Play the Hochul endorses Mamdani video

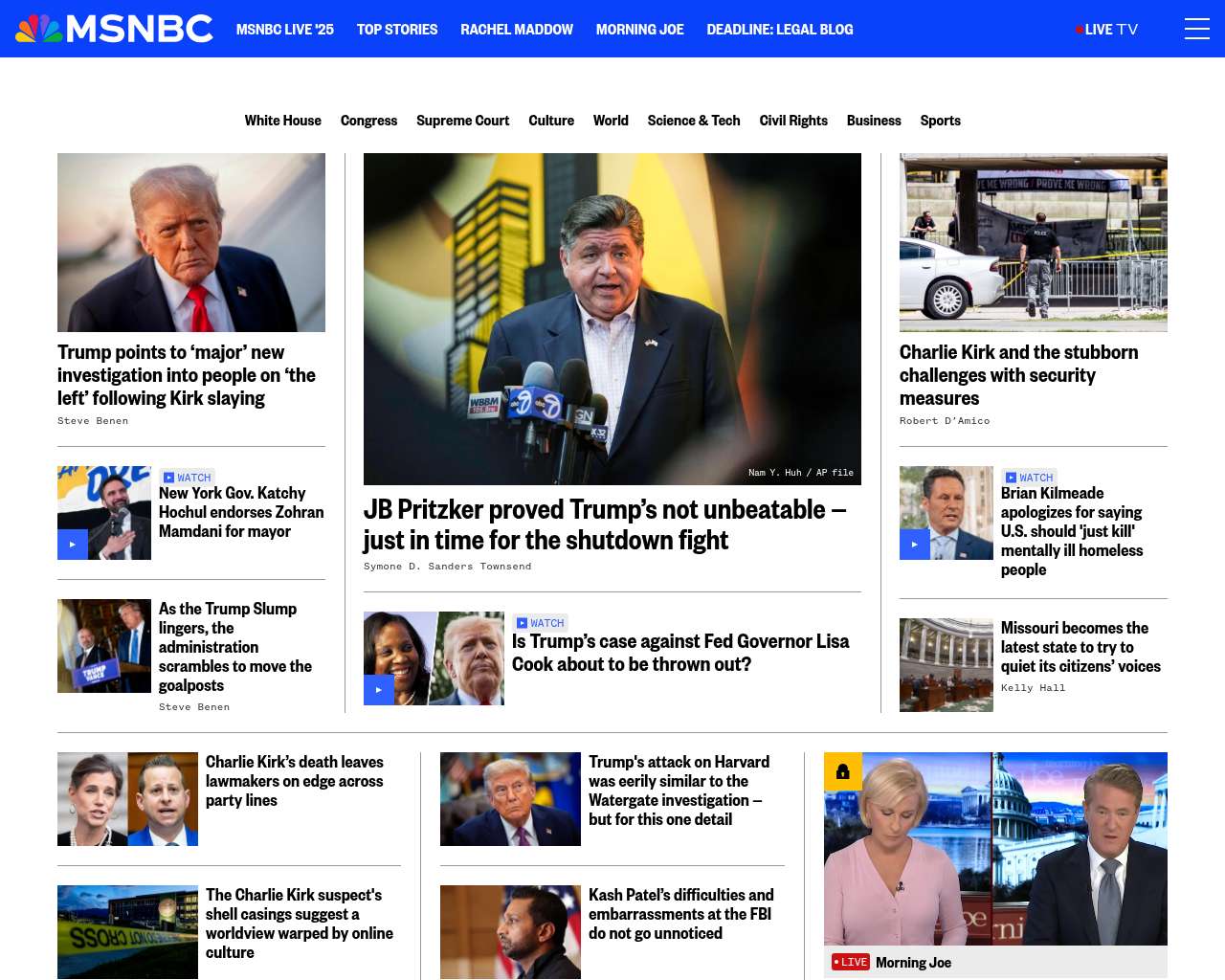(x=73, y=545)
